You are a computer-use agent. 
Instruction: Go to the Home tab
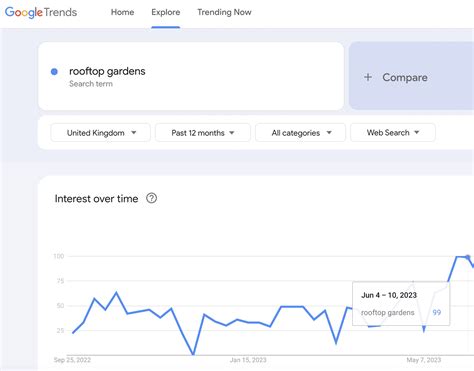pyautogui.click(x=122, y=12)
